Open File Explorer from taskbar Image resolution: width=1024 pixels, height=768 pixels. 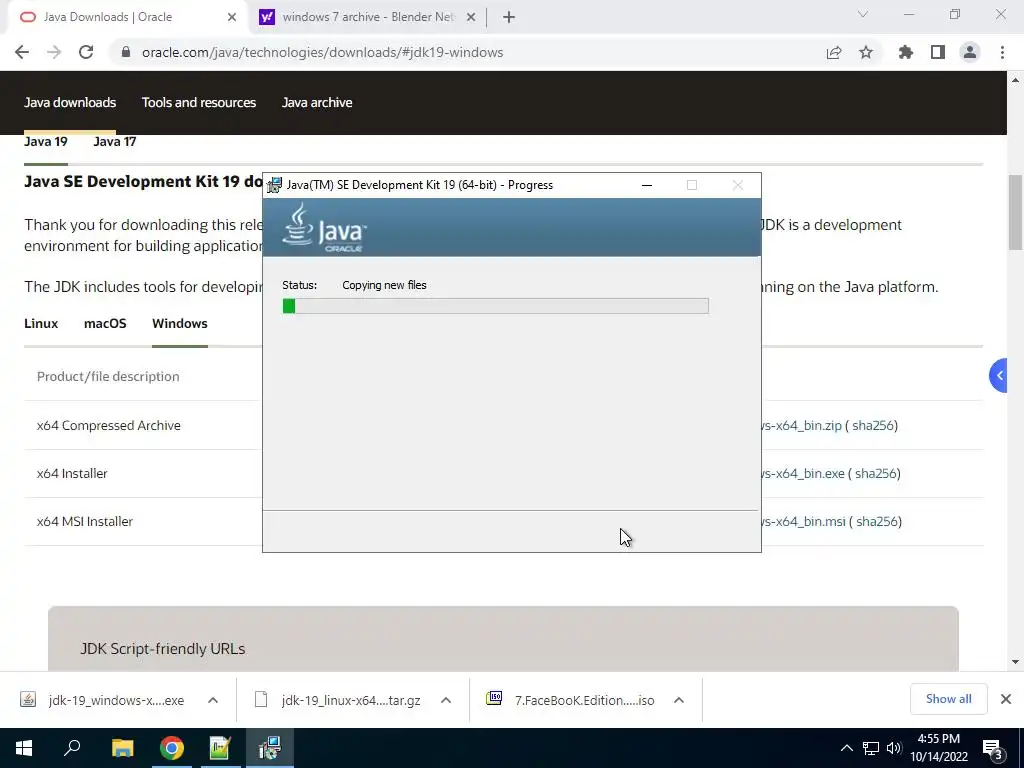pyautogui.click(x=122, y=748)
